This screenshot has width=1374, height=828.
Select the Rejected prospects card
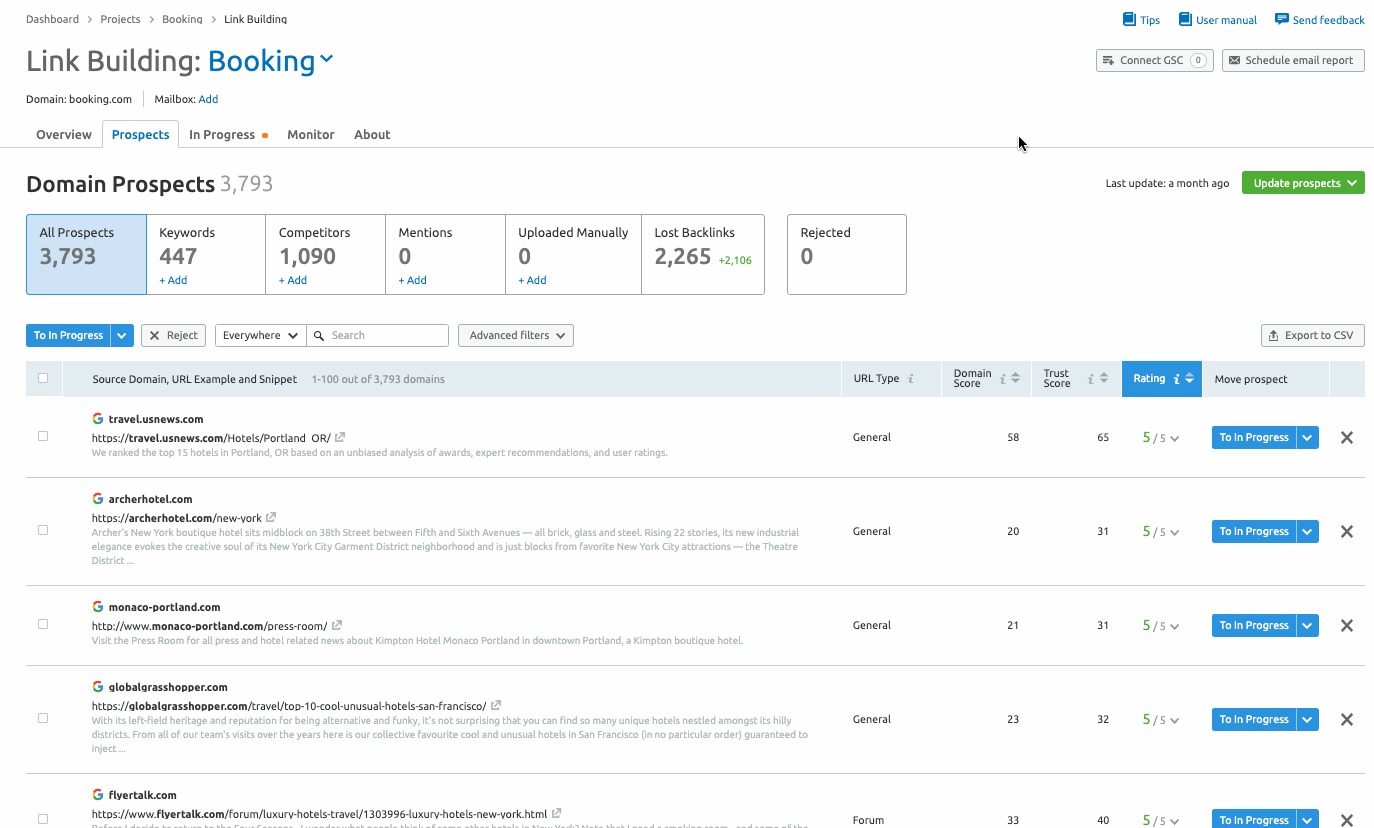click(847, 254)
